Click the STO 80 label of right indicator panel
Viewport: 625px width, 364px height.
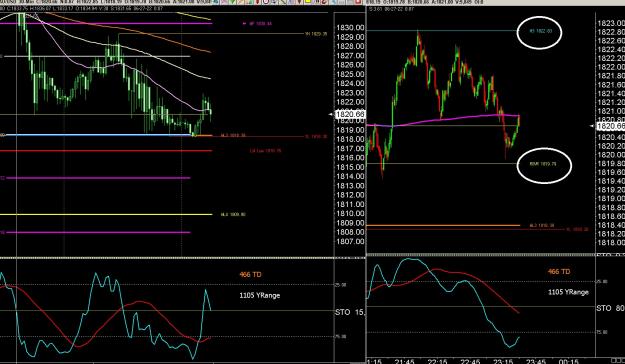pos(611,308)
